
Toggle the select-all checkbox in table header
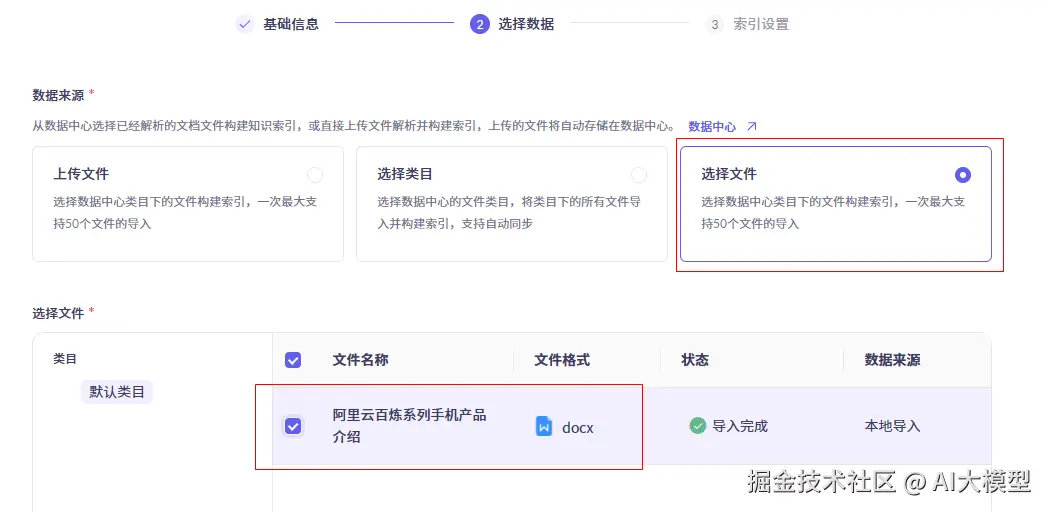tap(293, 360)
